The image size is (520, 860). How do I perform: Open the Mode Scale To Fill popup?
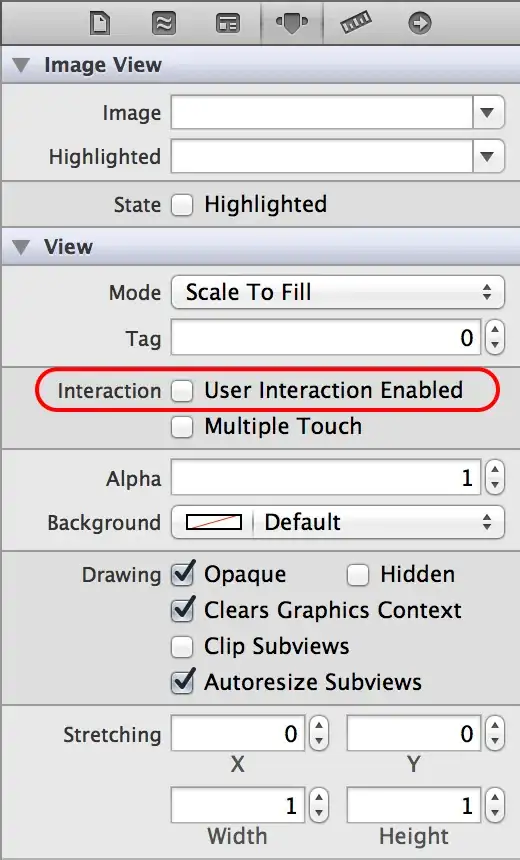tap(338, 292)
